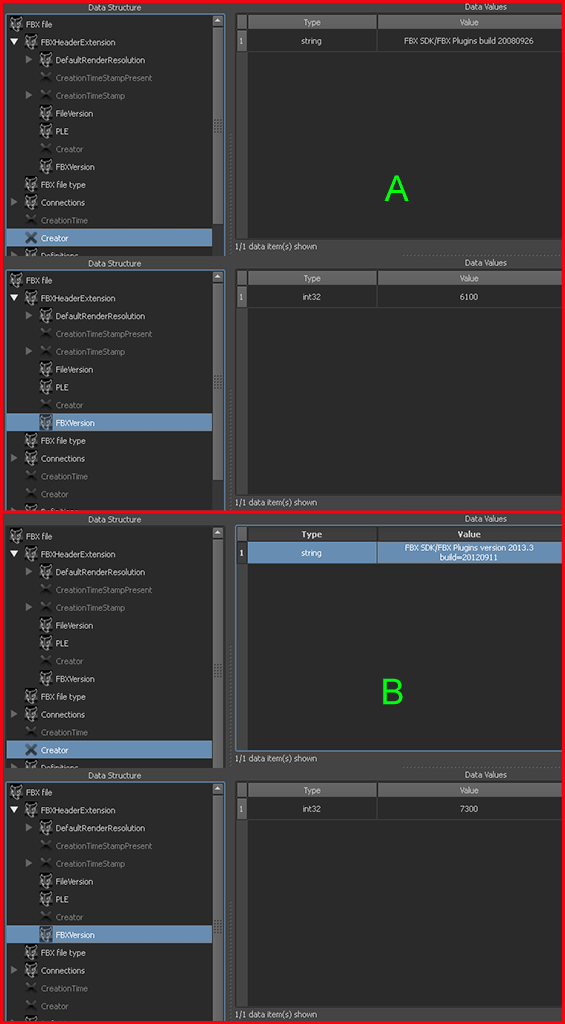565x1024 pixels.
Task: Click the Type column header in panel A
Action: click(x=312, y=22)
